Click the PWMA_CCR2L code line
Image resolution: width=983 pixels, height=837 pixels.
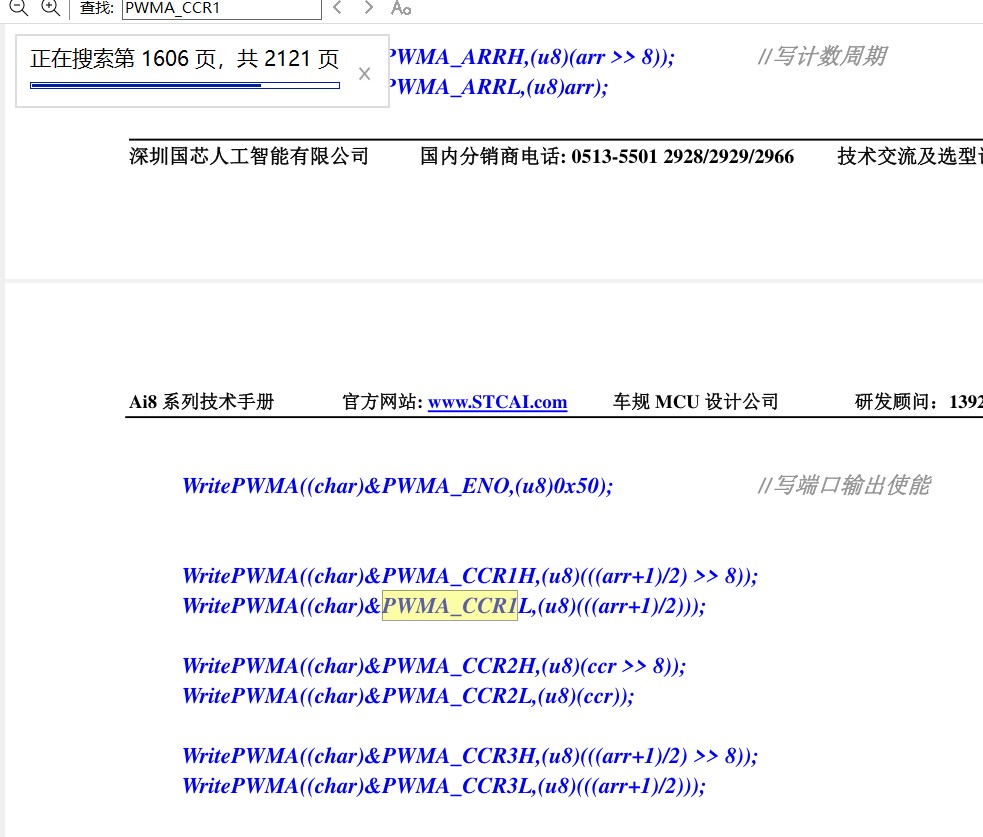pos(408,696)
